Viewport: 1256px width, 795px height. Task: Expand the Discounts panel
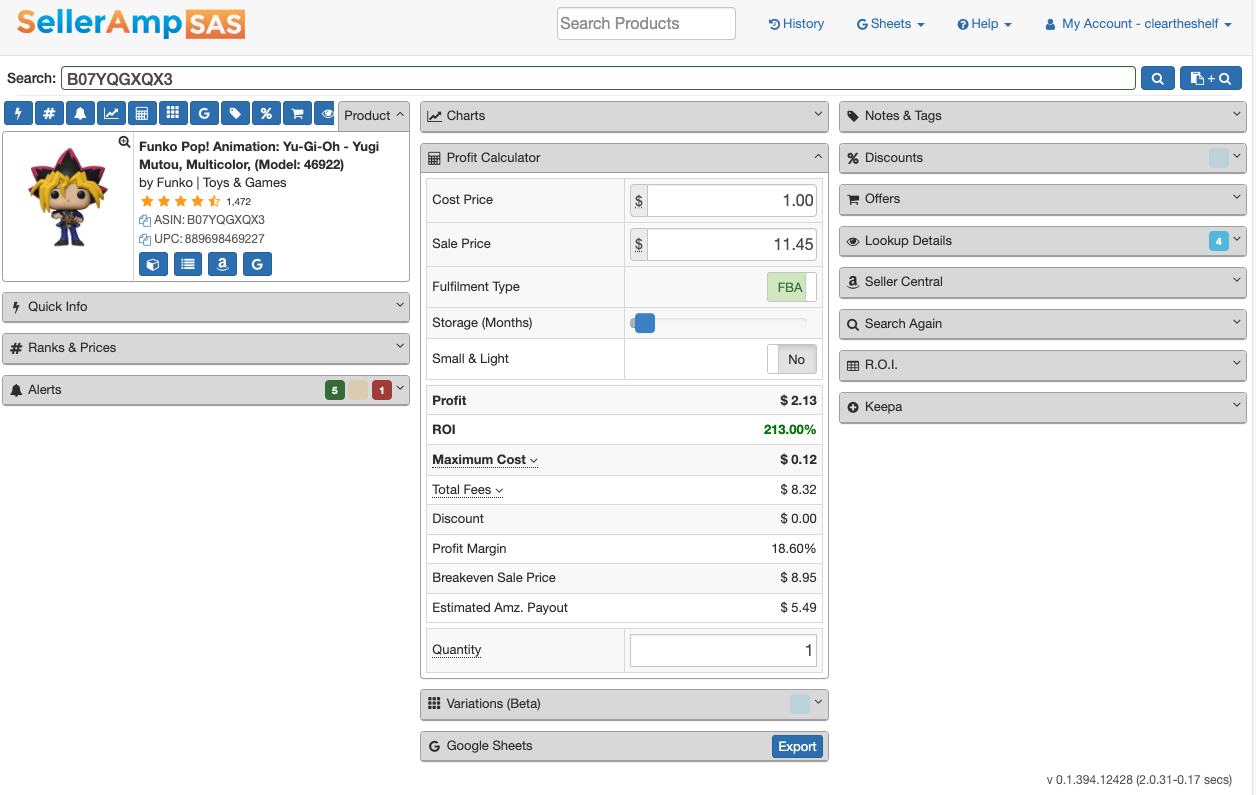[1043, 158]
